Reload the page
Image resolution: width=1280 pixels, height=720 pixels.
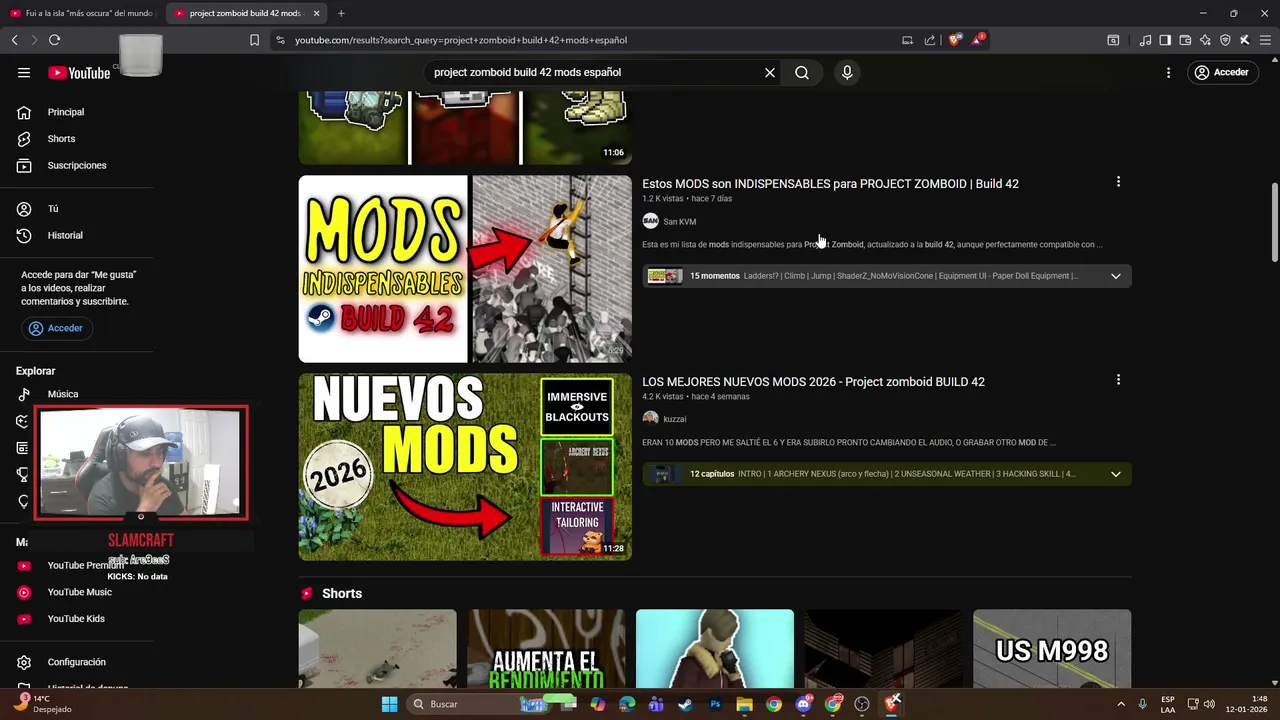click(x=54, y=40)
